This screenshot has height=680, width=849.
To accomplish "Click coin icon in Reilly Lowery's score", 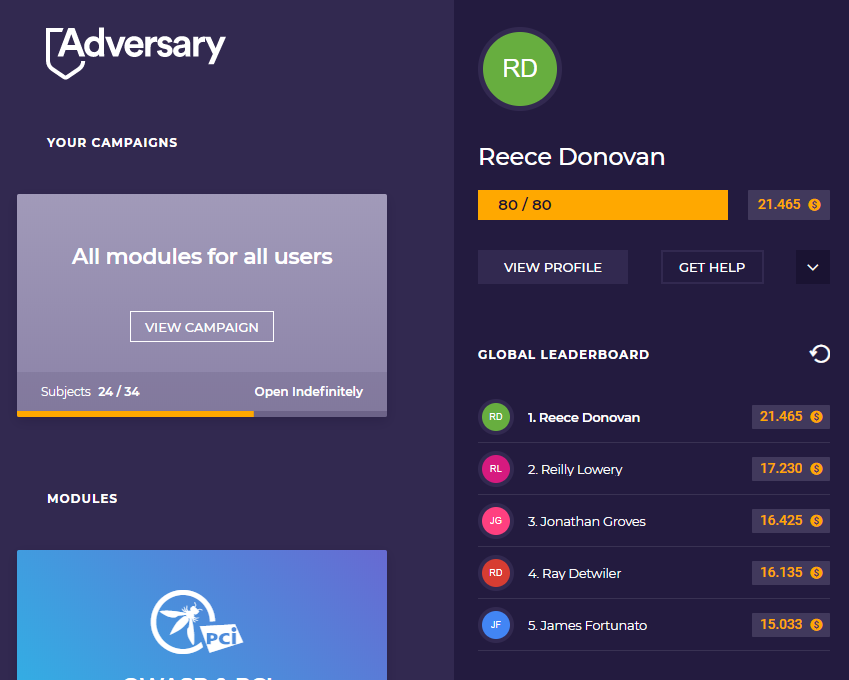I will 817,469.
